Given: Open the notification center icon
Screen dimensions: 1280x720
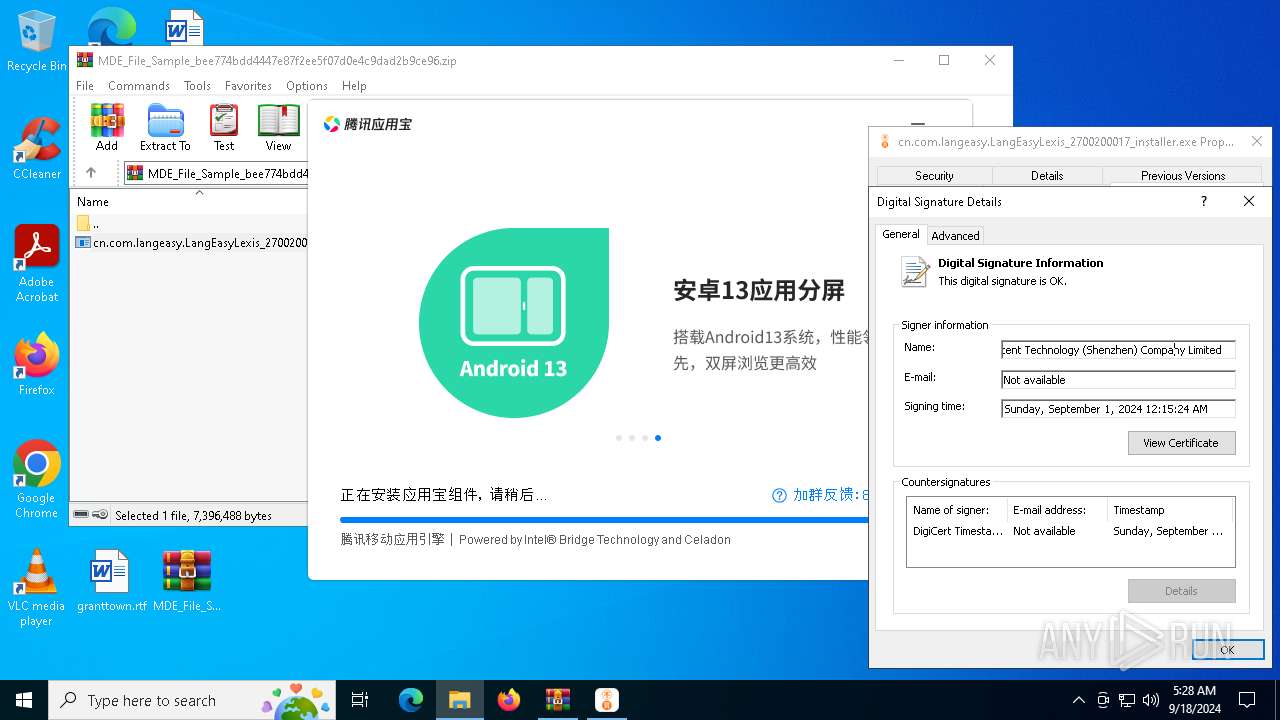Looking at the screenshot, I should click(x=1247, y=700).
